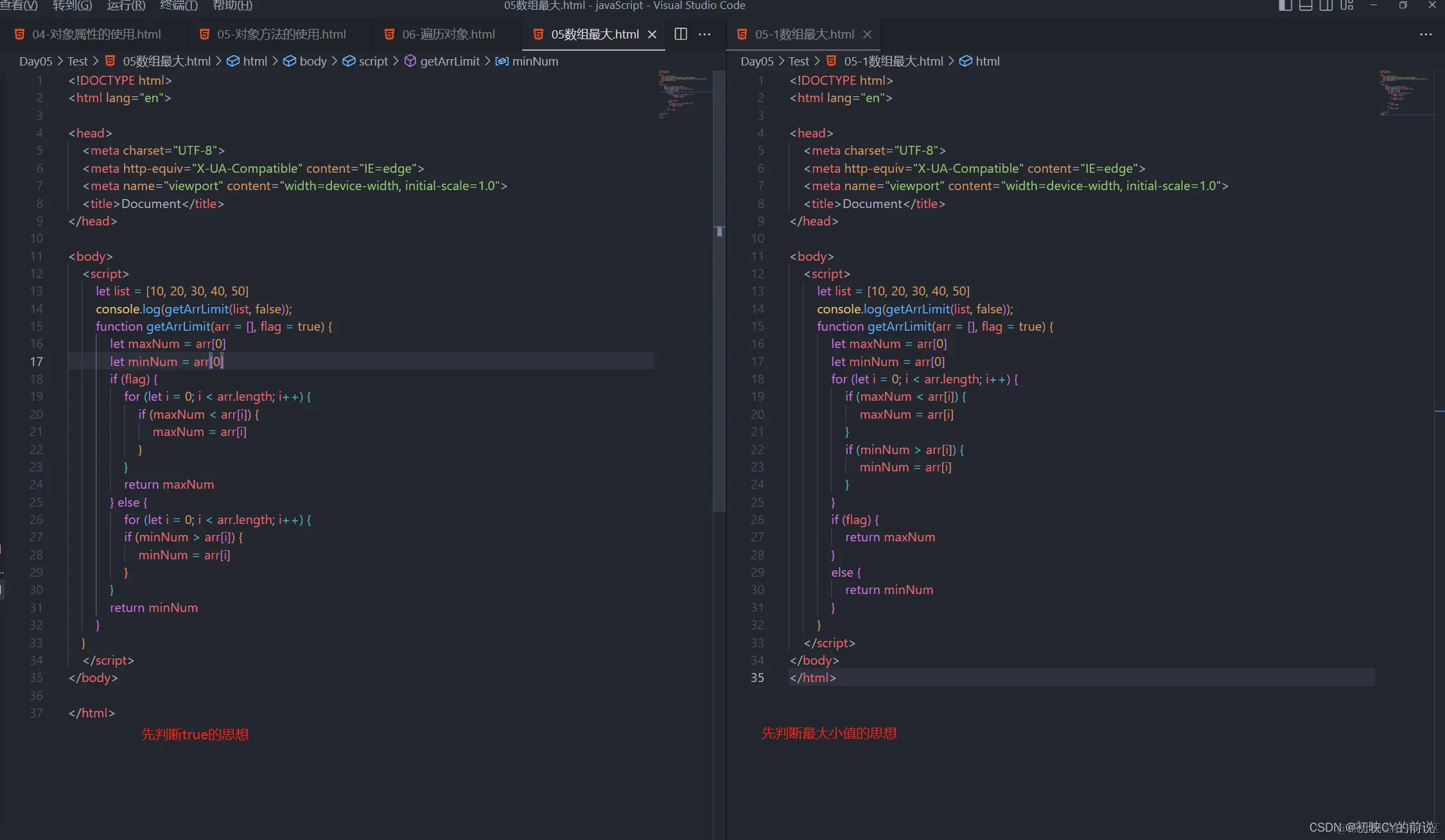
Task: Click the split editor right icon
Action: (x=681, y=34)
